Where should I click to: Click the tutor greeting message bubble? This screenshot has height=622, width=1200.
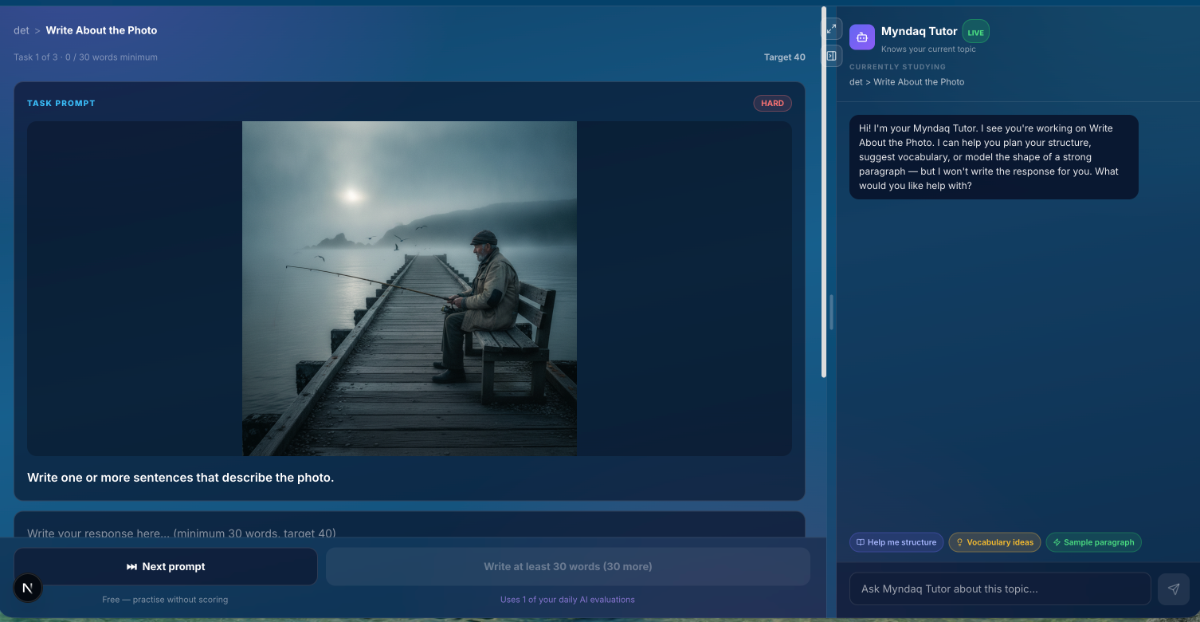click(x=994, y=157)
